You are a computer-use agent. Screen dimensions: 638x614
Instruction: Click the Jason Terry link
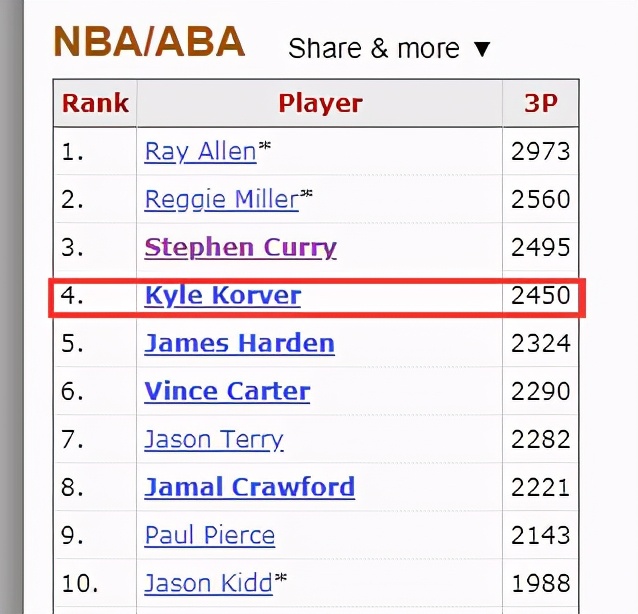click(x=214, y=439)
